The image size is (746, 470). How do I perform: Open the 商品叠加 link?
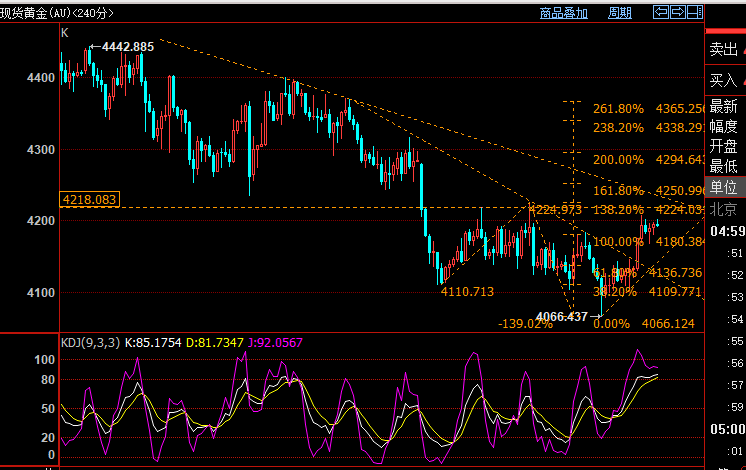564,13
